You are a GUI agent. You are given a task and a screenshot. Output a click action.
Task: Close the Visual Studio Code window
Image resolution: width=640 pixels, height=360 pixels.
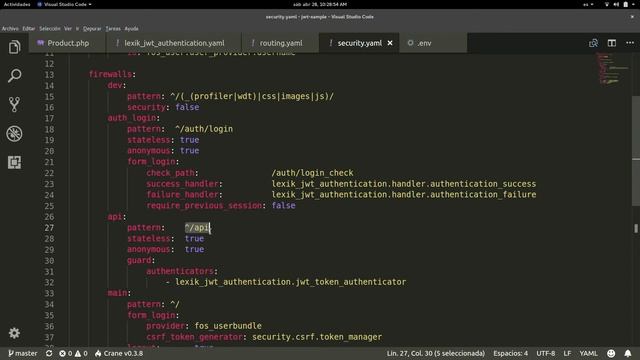pos(632,17)
